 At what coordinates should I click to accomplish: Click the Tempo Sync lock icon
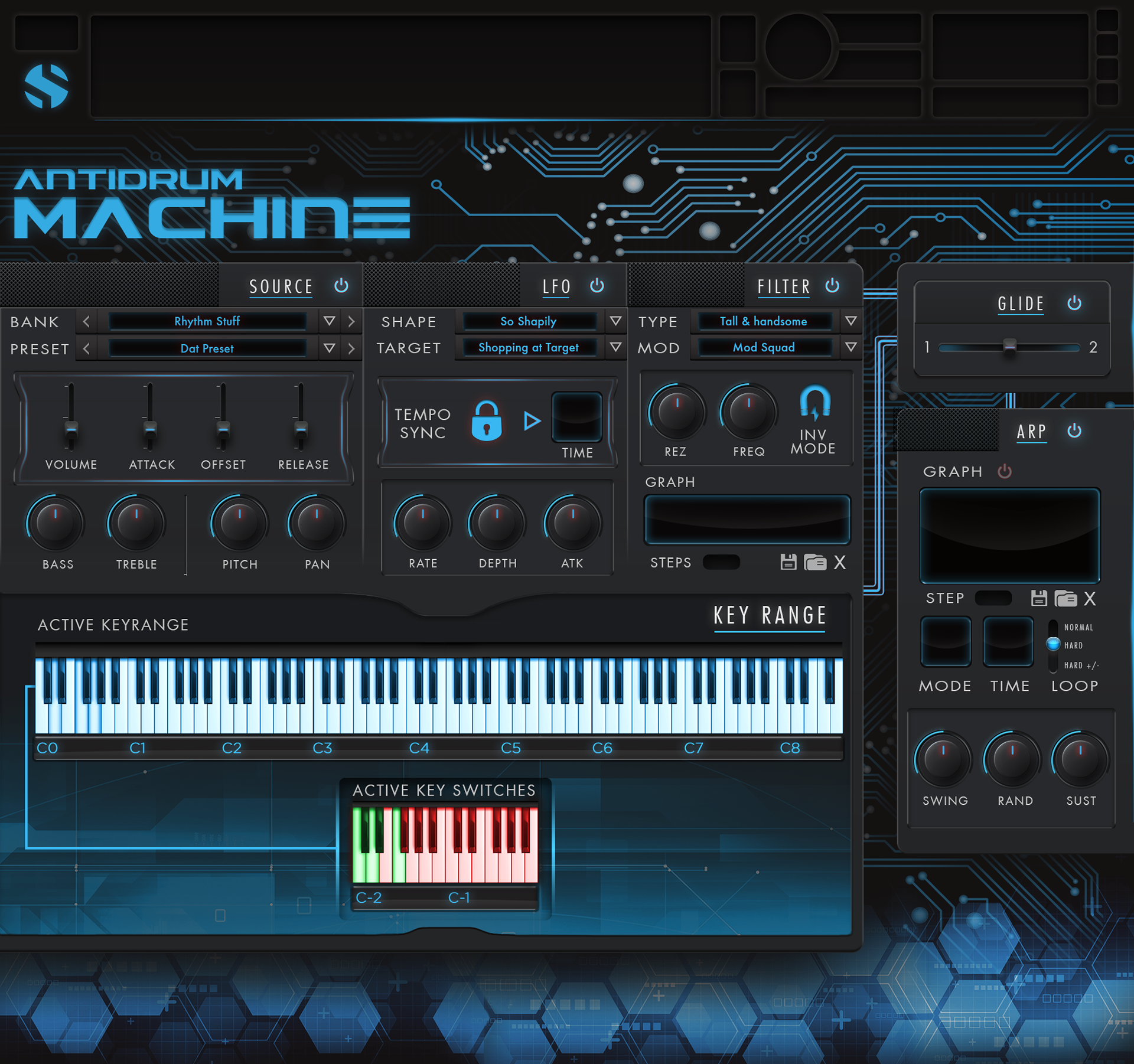486,421
